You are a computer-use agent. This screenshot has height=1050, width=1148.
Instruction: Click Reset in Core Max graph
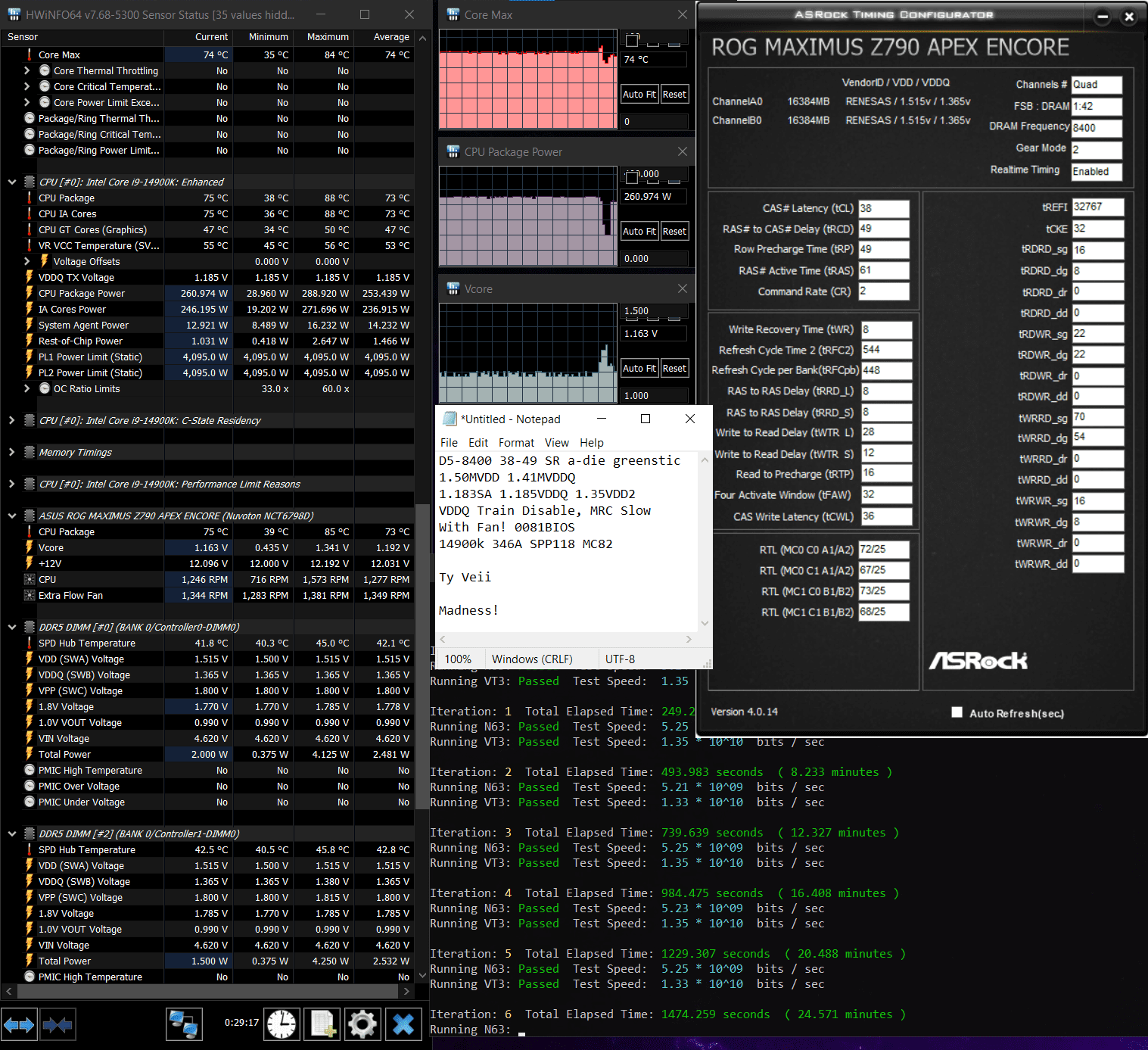pyautogui.click(x=674, y=94)
